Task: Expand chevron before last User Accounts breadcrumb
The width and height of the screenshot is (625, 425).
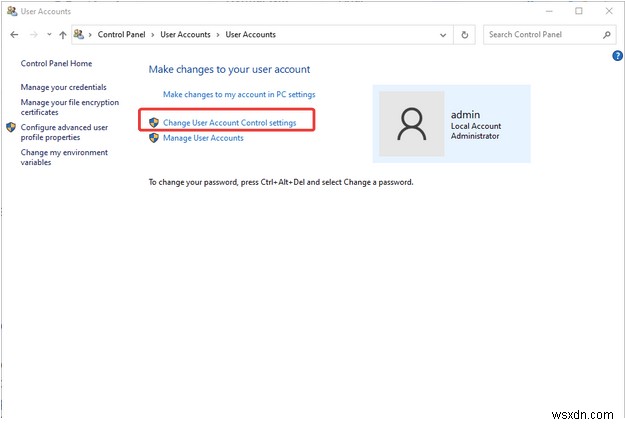Action: point(218,35)
